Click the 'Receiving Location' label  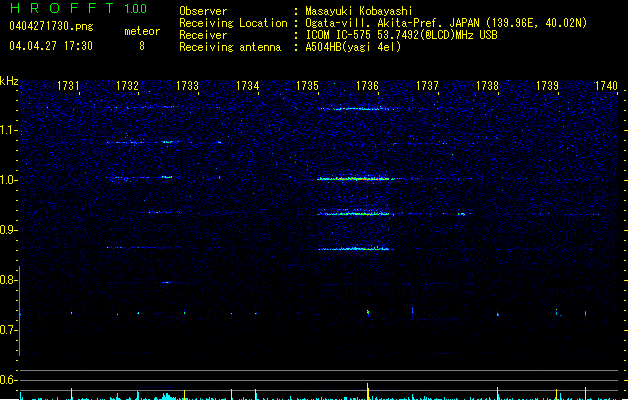pos(233,23)
